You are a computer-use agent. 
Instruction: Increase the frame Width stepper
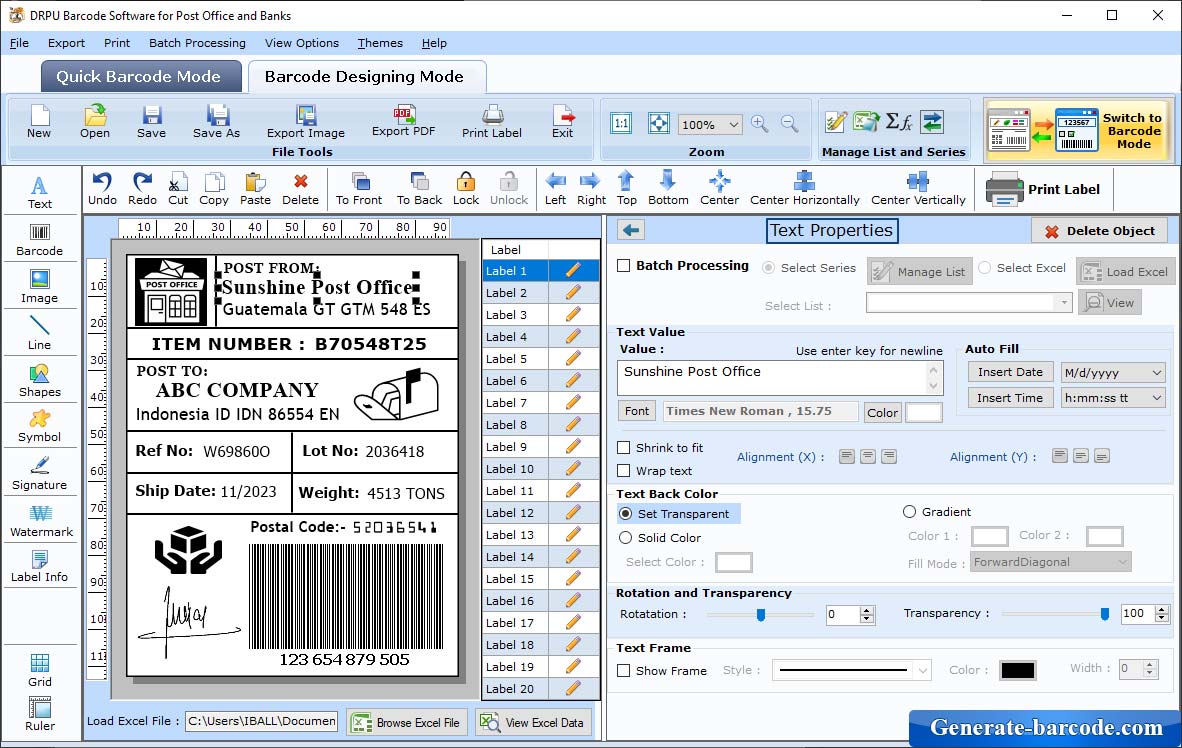[x=1150, y=664]
